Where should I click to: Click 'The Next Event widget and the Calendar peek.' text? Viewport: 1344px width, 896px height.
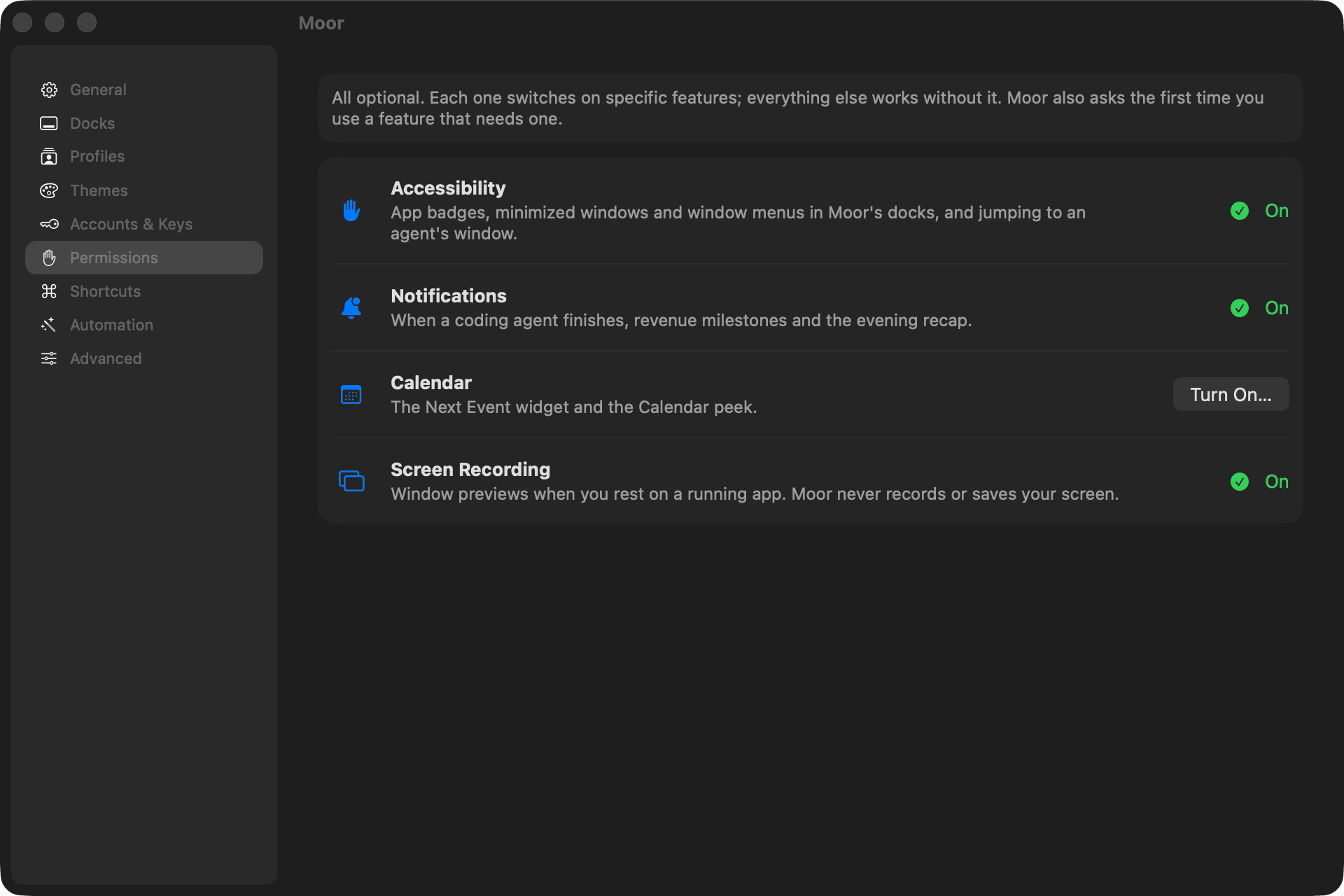(574, 407)
